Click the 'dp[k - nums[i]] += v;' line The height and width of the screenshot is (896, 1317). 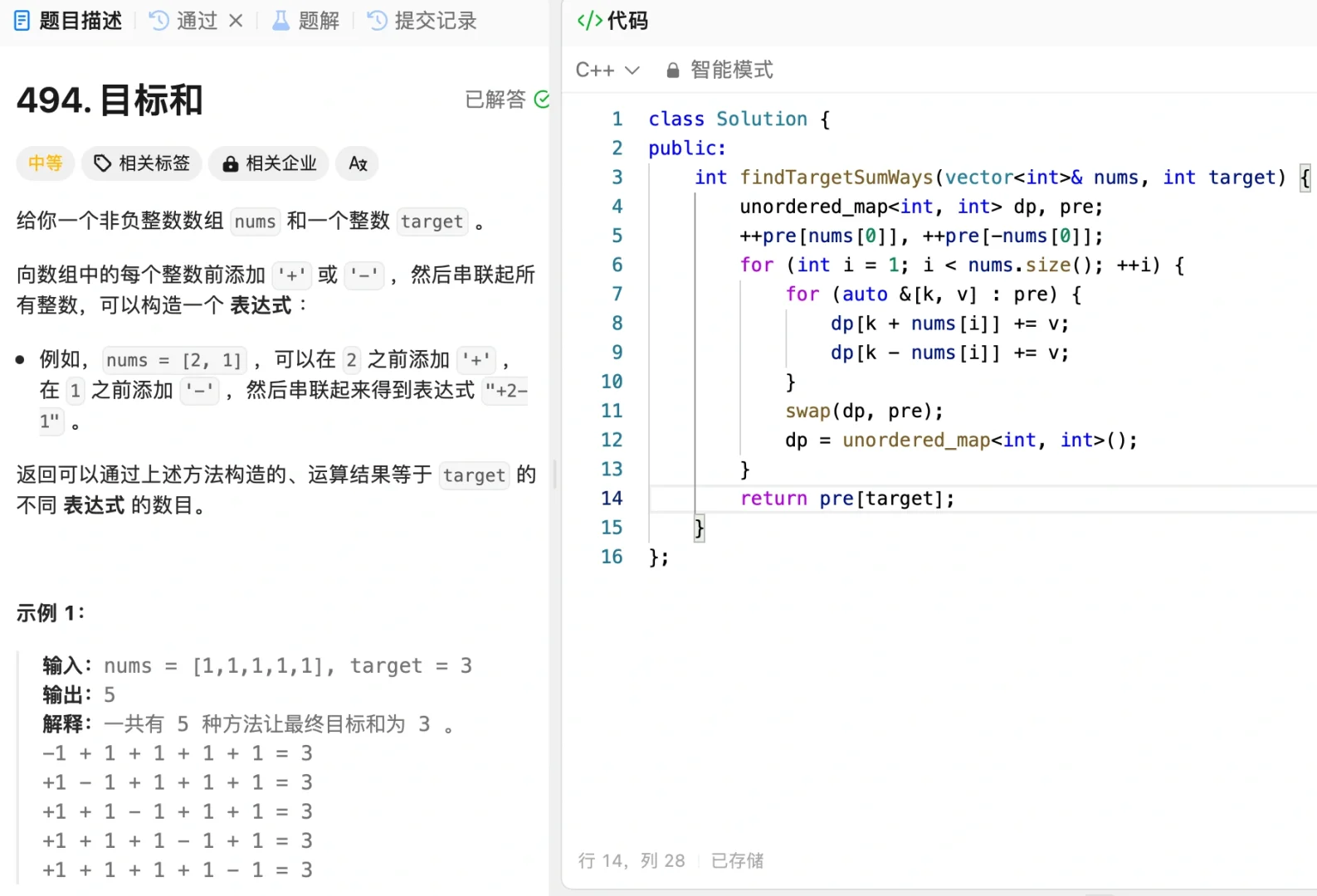[x=949, y=353]
